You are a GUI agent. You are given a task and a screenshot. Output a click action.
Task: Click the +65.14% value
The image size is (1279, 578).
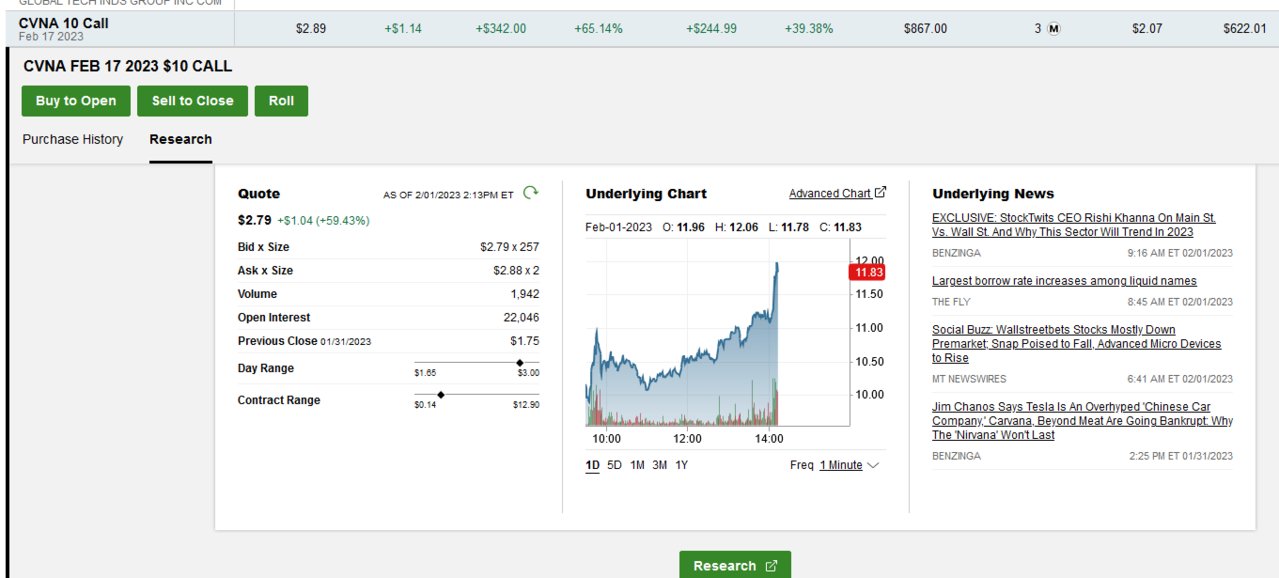click(x=598, y=29)
